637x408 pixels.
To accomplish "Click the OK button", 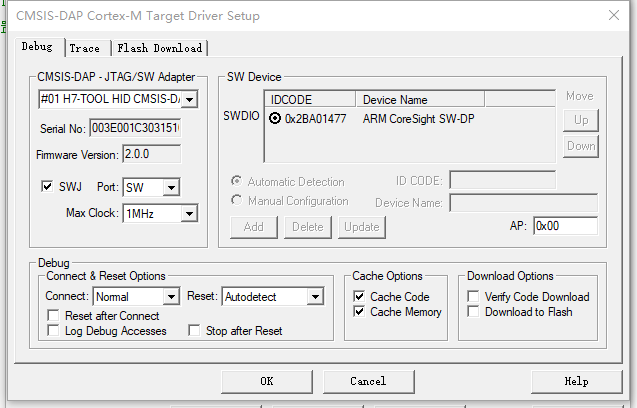I will (x=267, y=381).
